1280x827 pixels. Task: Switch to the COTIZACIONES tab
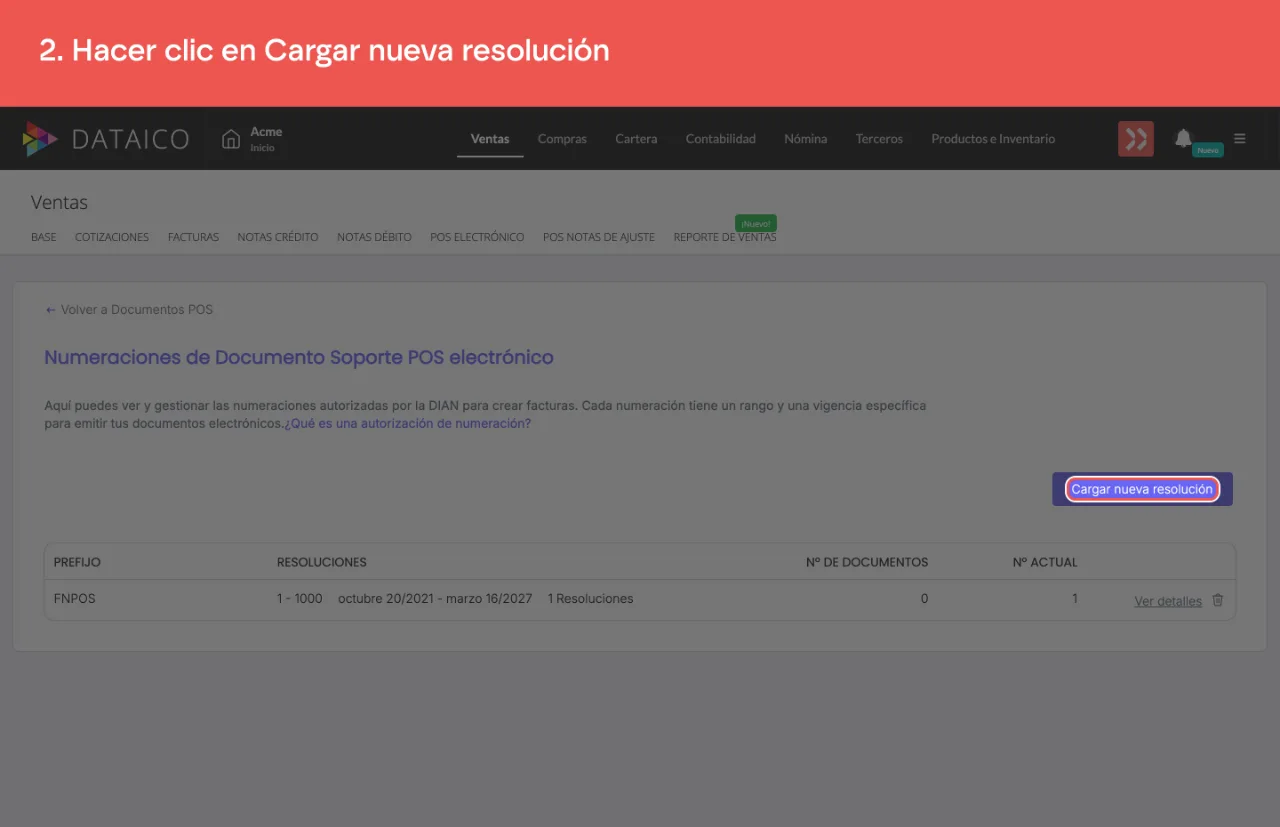(x=112, y=237)
